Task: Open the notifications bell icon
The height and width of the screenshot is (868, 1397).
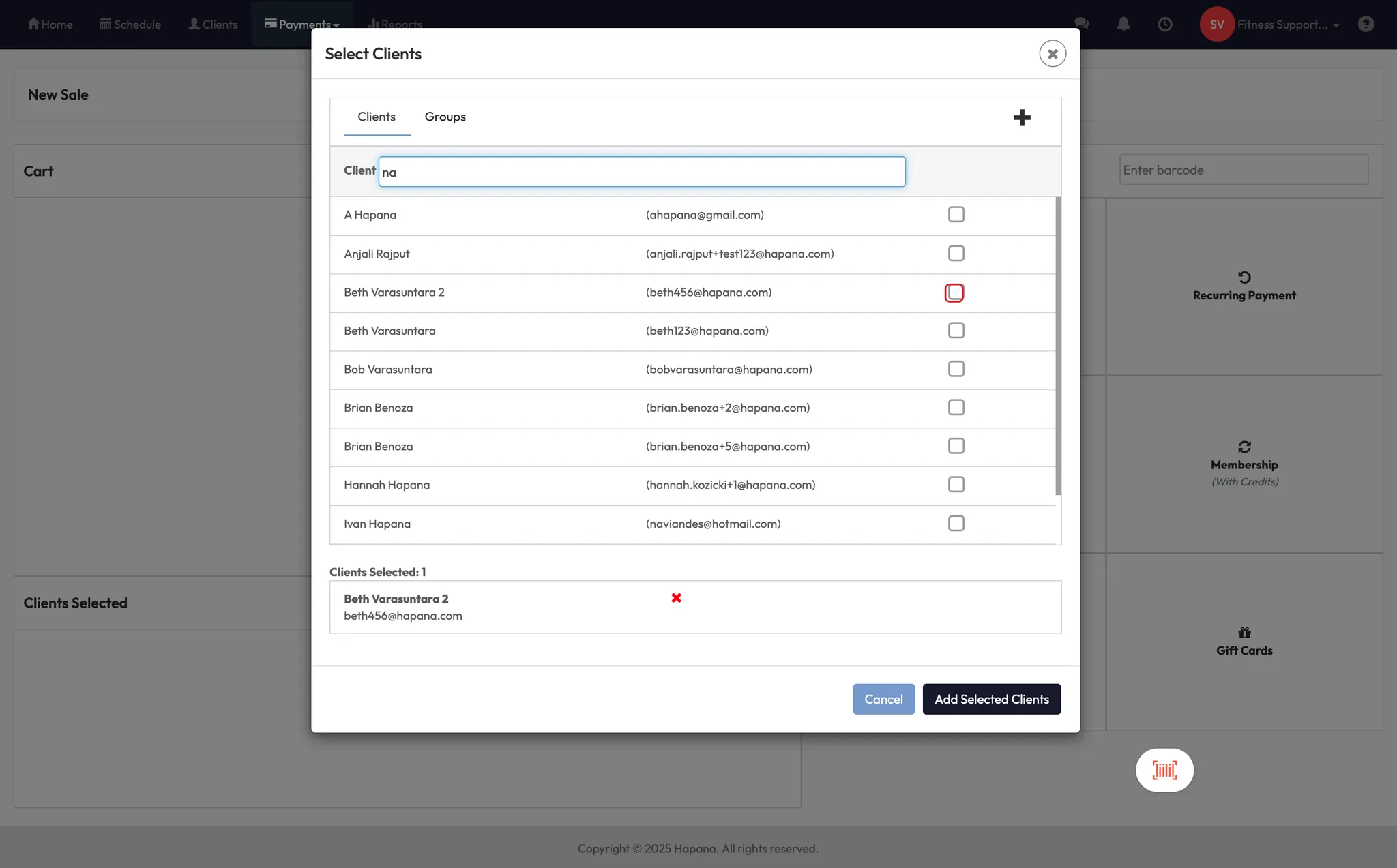Action: [x=1123, y=25]
